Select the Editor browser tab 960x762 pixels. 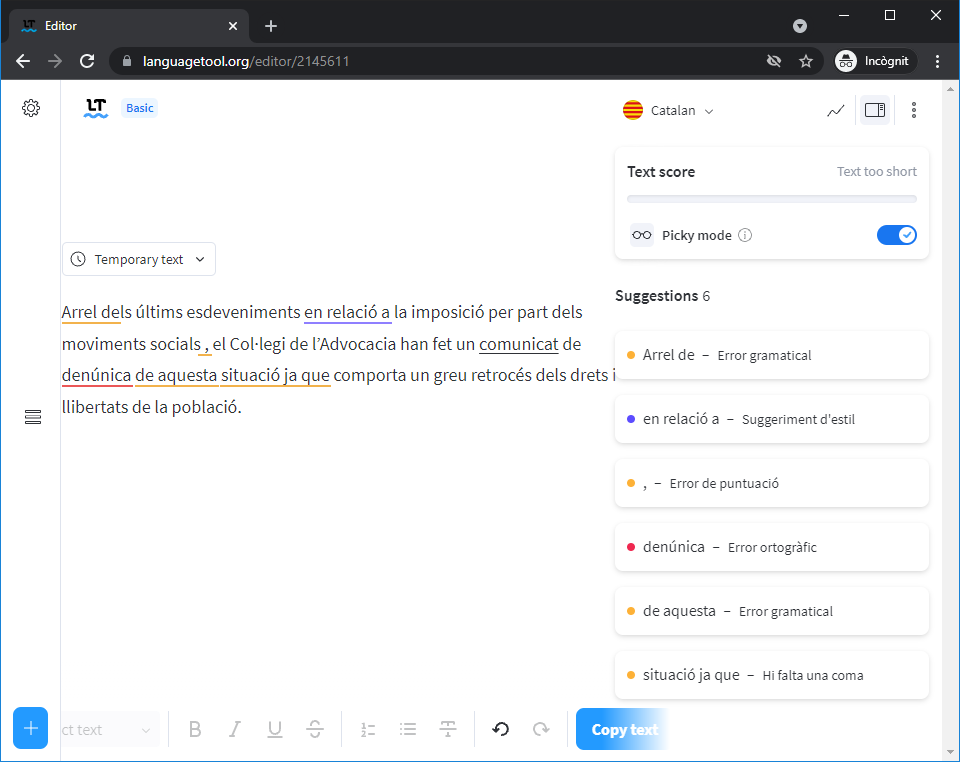[x=130, y=26]
